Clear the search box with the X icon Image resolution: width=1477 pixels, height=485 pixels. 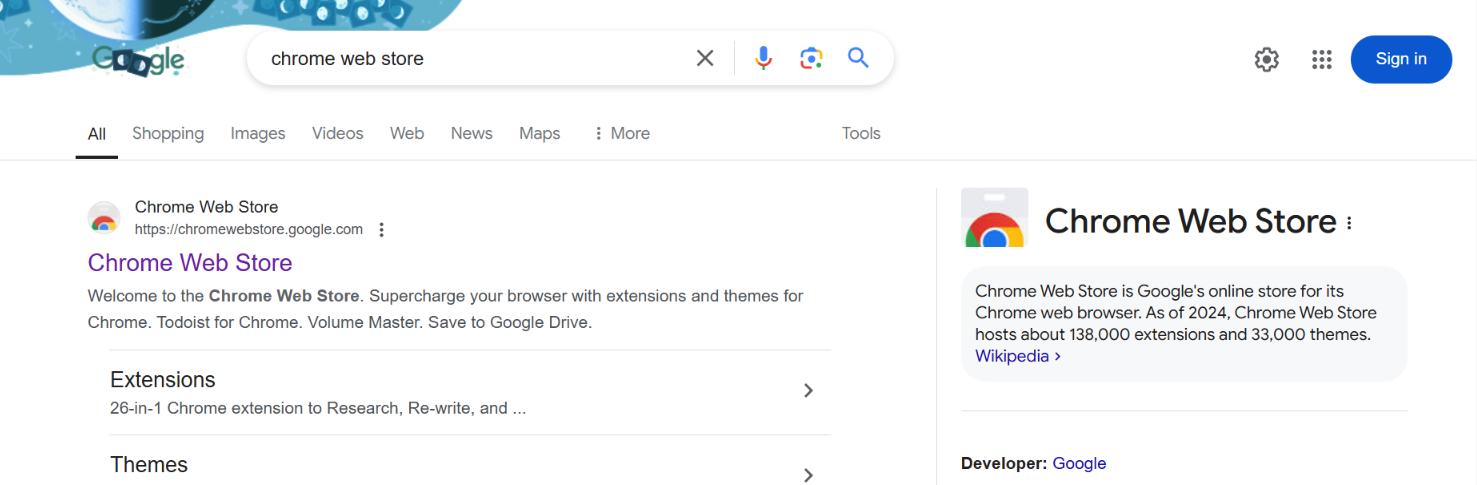pos(705,58)
